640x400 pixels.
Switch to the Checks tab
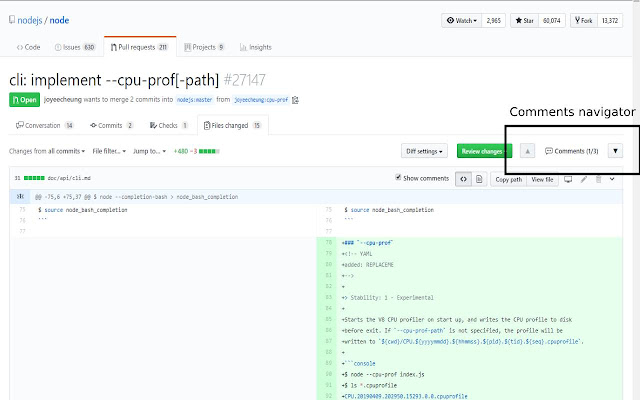click(x=169, y=125)
